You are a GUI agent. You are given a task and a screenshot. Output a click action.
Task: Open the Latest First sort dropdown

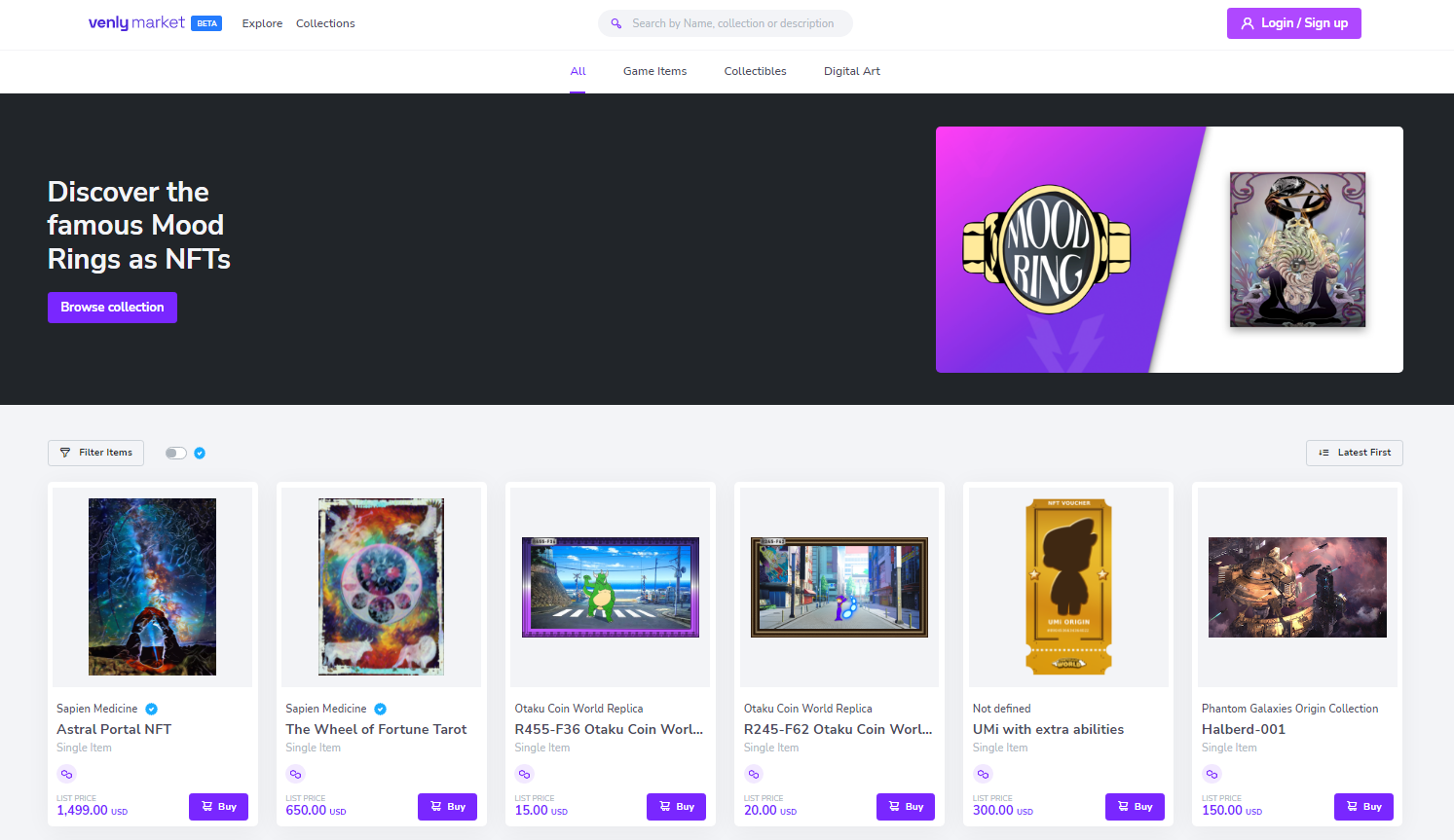pyautogui.click(x=1354, y=453)
